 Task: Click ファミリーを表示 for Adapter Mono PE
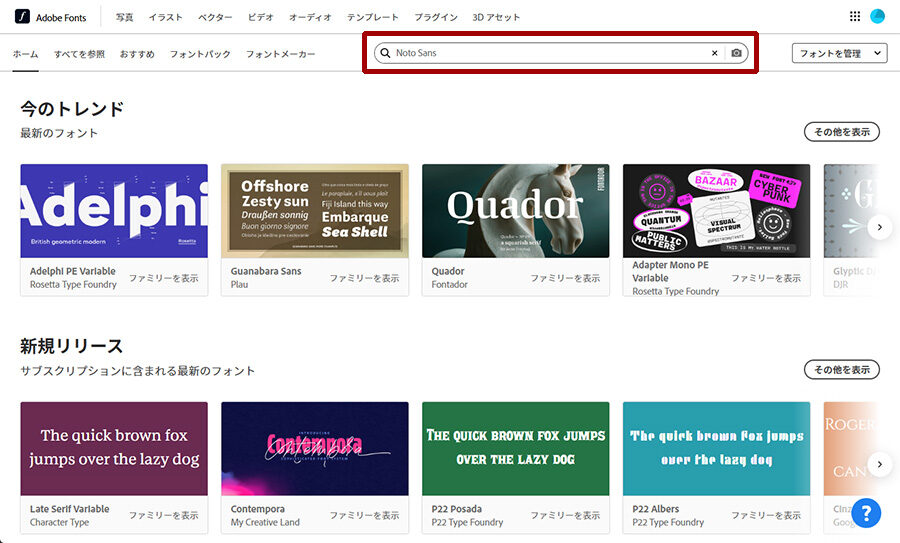click(x=766, y=278)
